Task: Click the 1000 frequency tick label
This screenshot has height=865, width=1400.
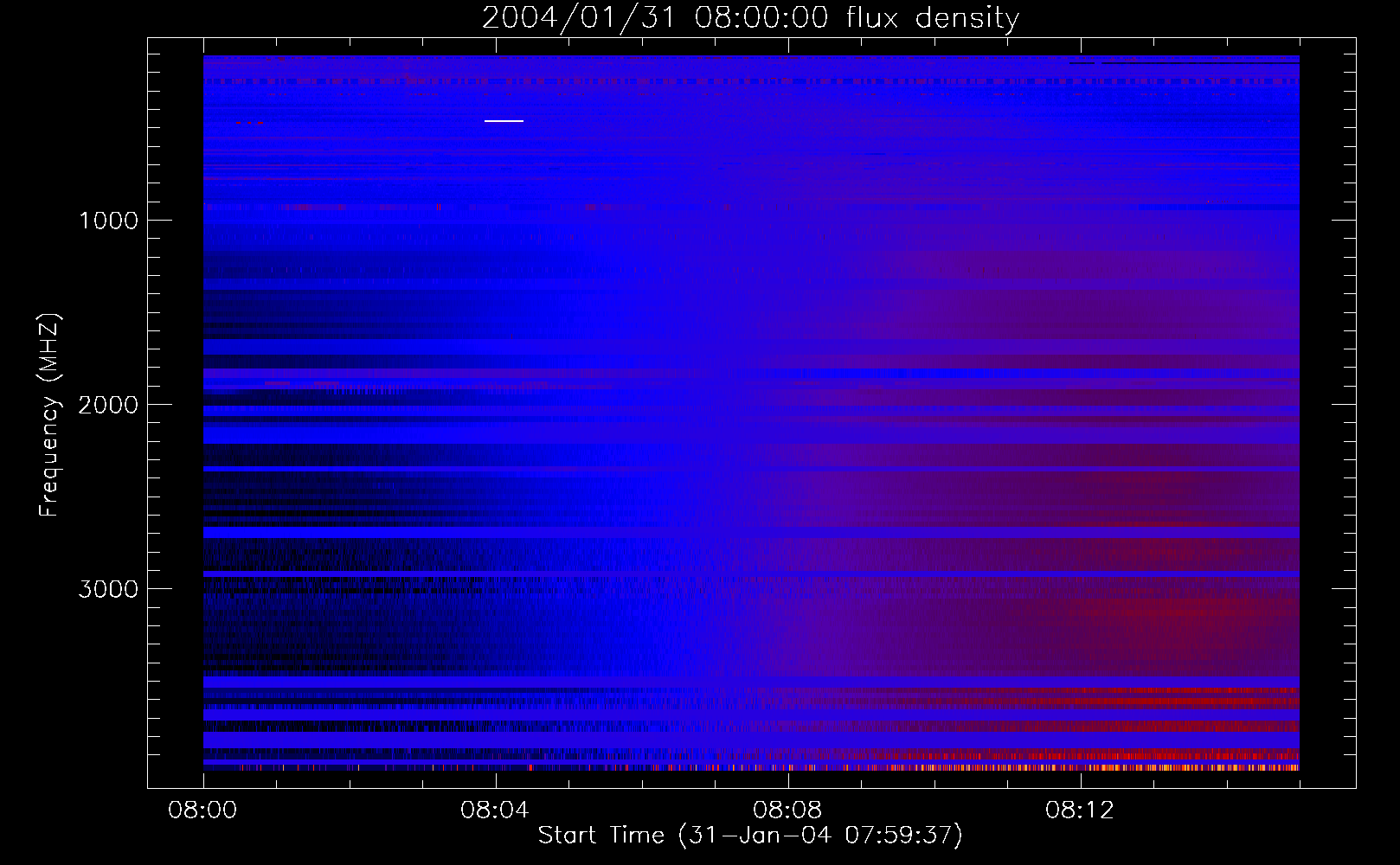Action: 109,221
